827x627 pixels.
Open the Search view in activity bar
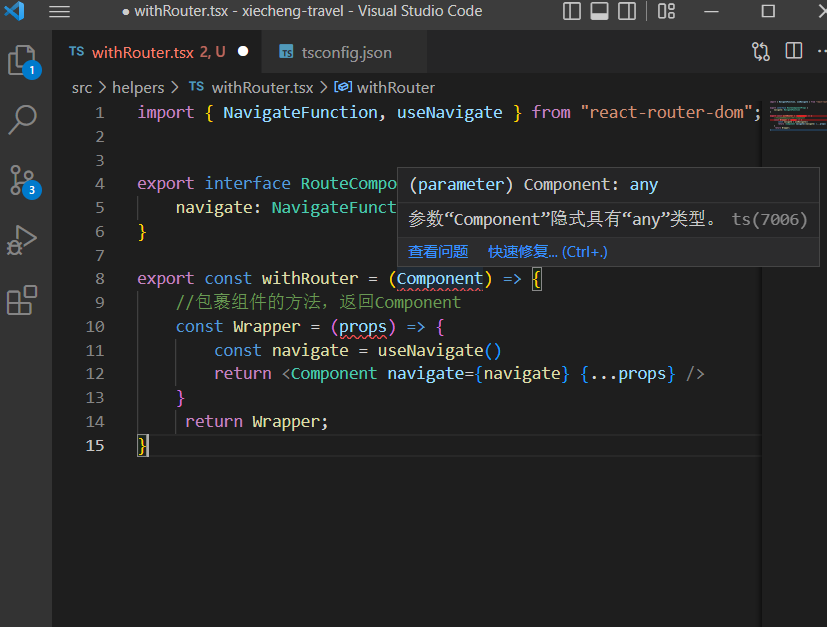tap(24, 120)
